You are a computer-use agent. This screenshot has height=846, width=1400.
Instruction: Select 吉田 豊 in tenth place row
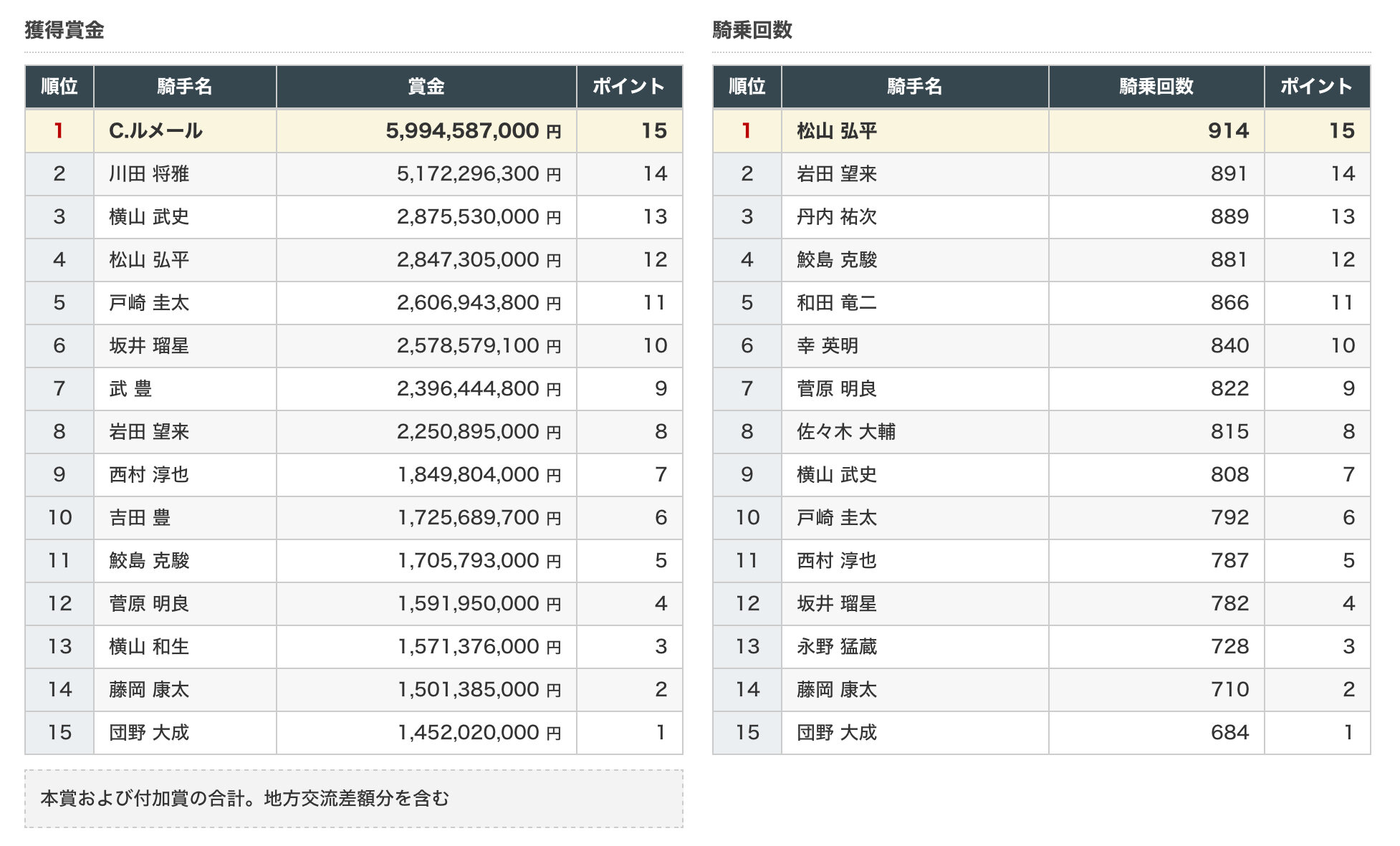[x=140, y=517]
